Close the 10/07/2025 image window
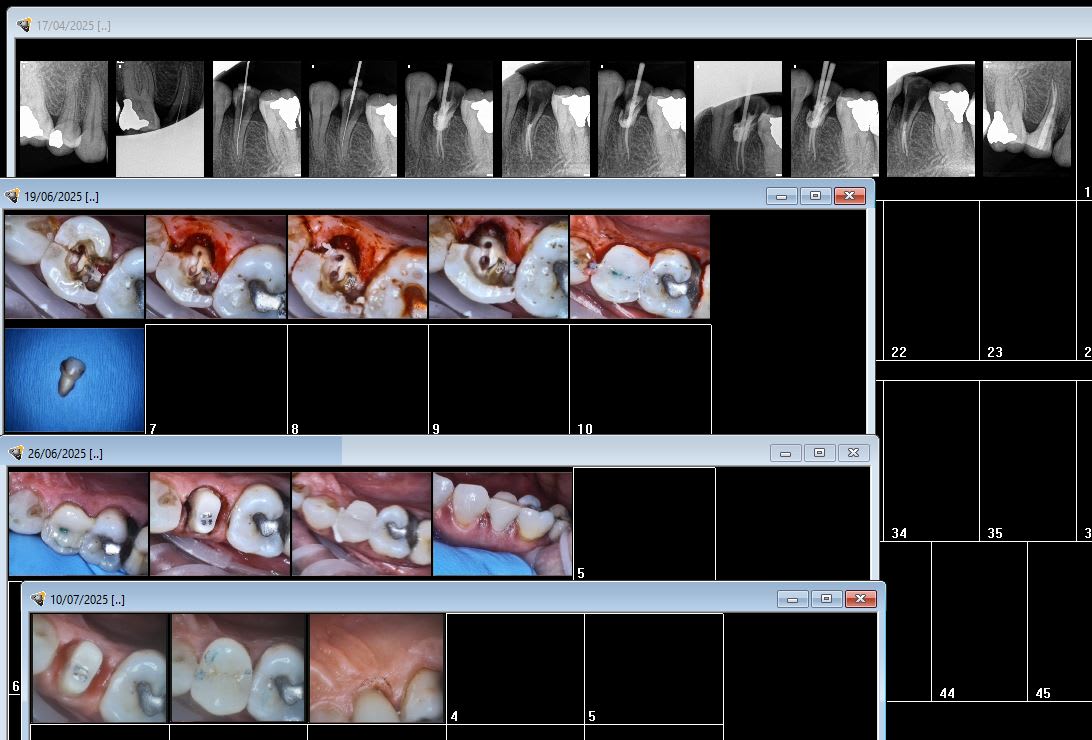1092x740 pixels. tap(860, 599)
